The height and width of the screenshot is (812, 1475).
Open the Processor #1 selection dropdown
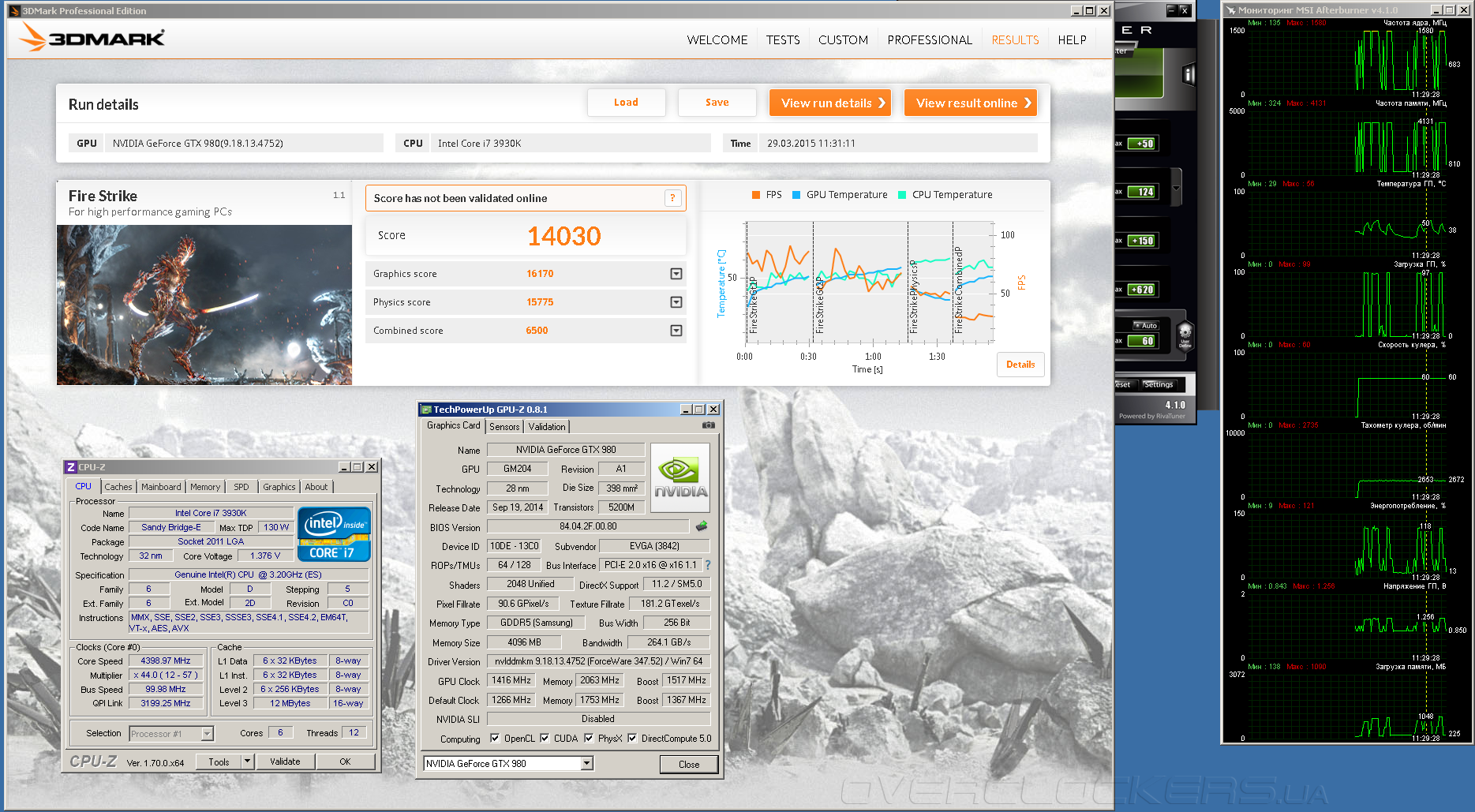(207, 734)
